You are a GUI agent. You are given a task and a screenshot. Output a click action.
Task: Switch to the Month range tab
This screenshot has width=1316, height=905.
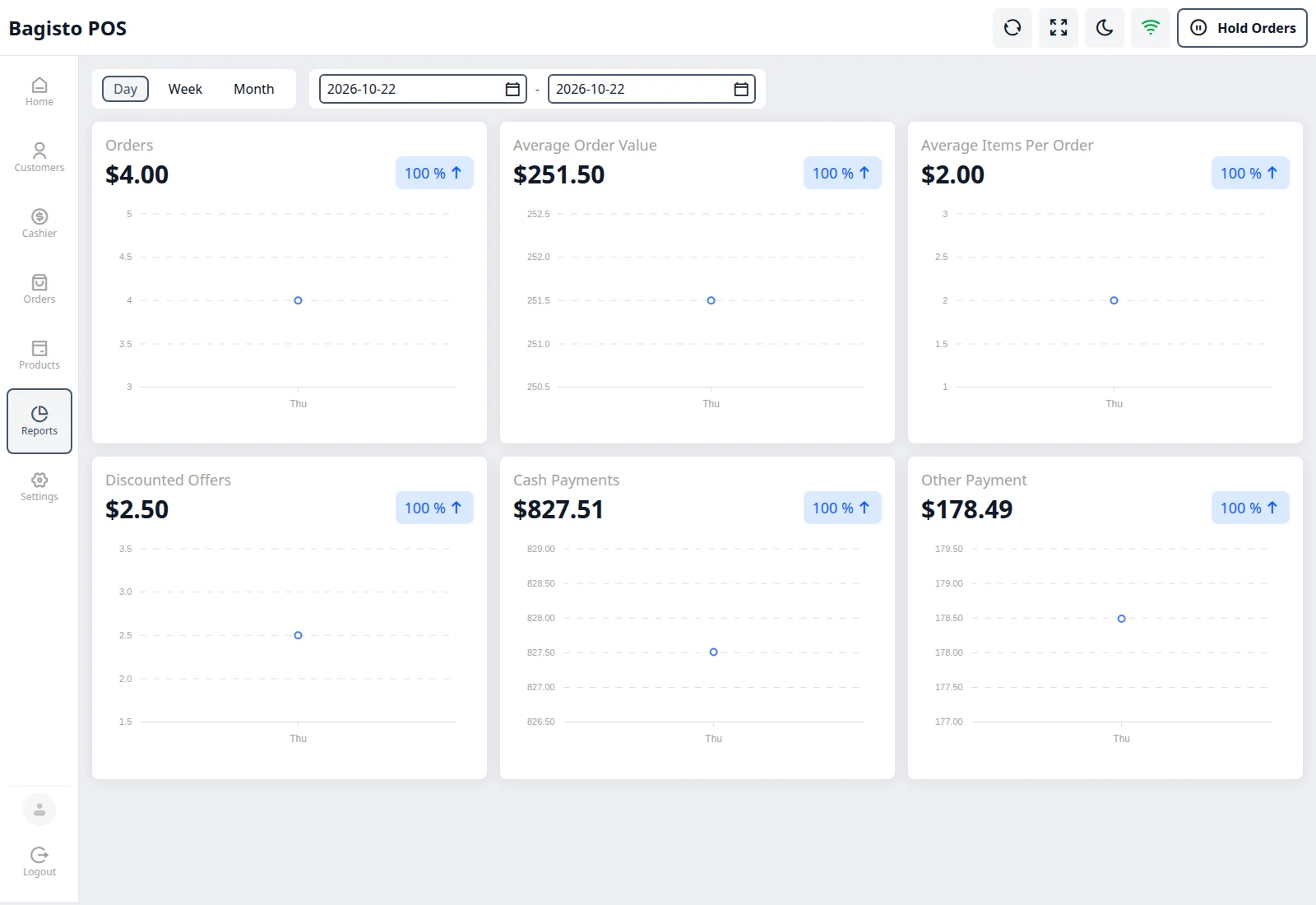(x=253, y=89)
